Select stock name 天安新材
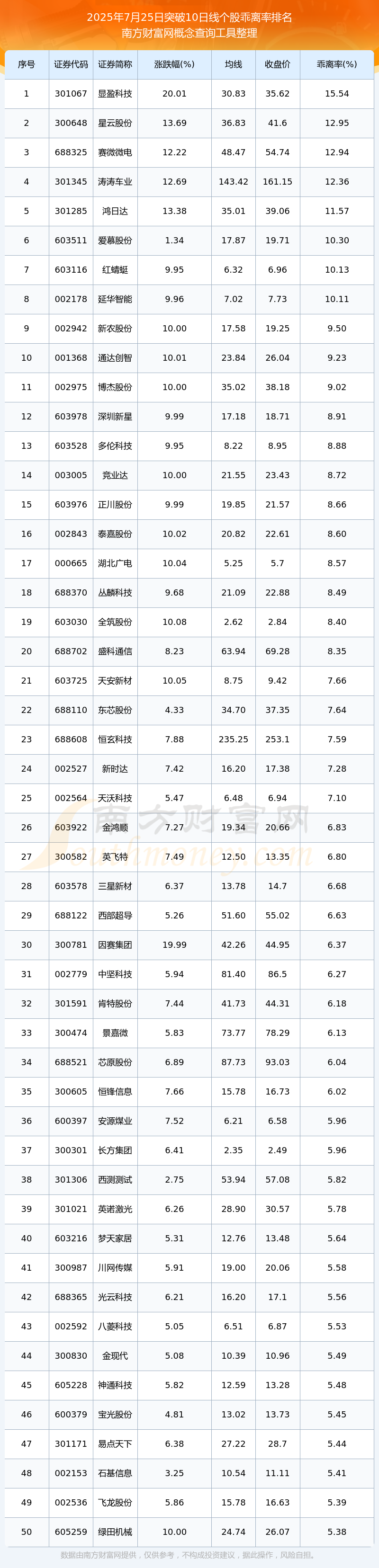 pos(115,680)
